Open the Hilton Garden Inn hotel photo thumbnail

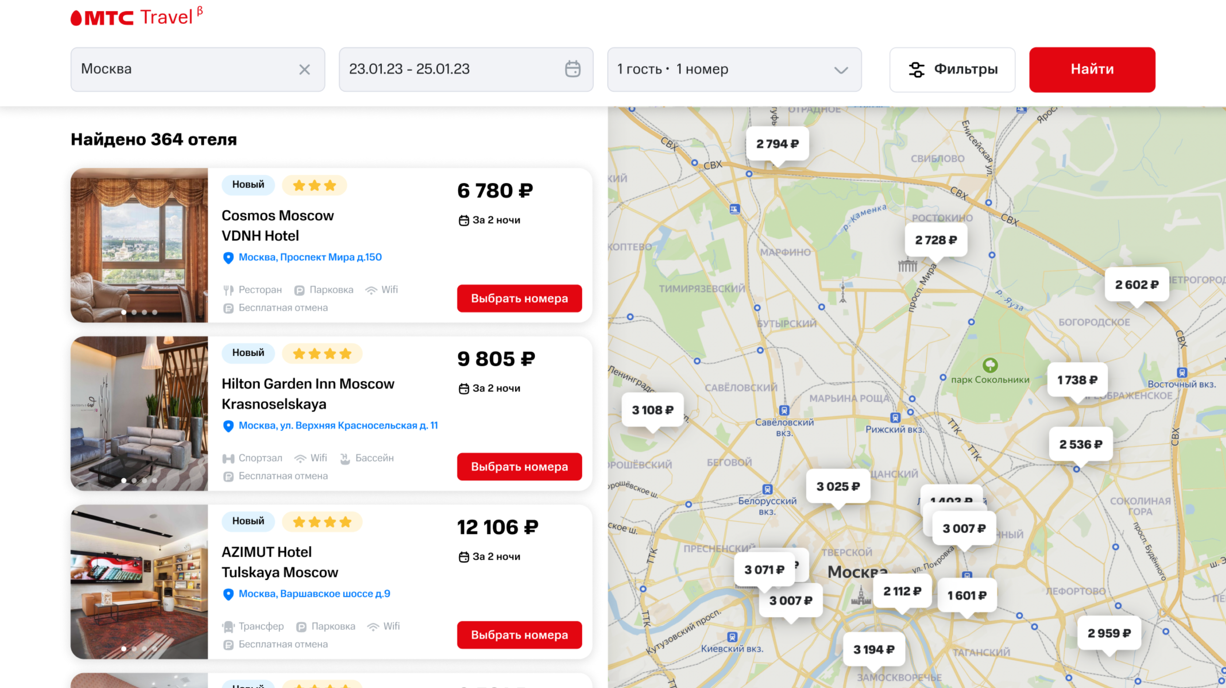pyautogui.click(x=139, y=413)
